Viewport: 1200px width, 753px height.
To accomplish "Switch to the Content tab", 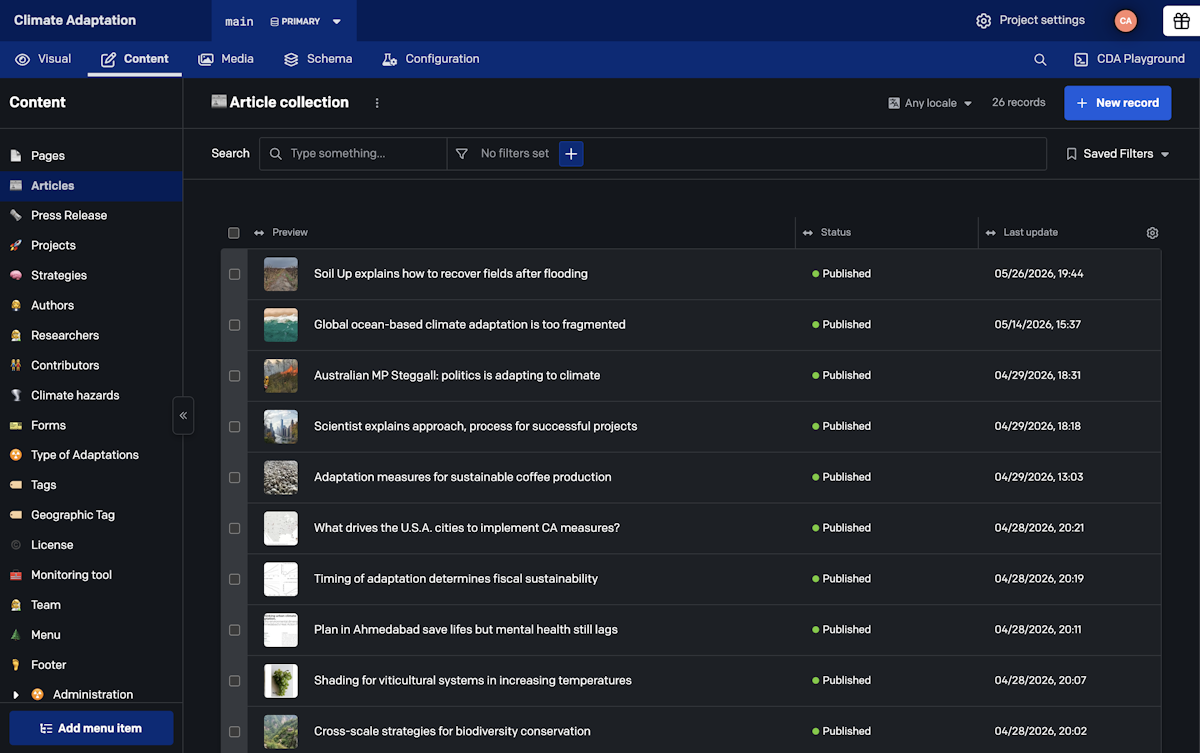I will coord(135,59).
